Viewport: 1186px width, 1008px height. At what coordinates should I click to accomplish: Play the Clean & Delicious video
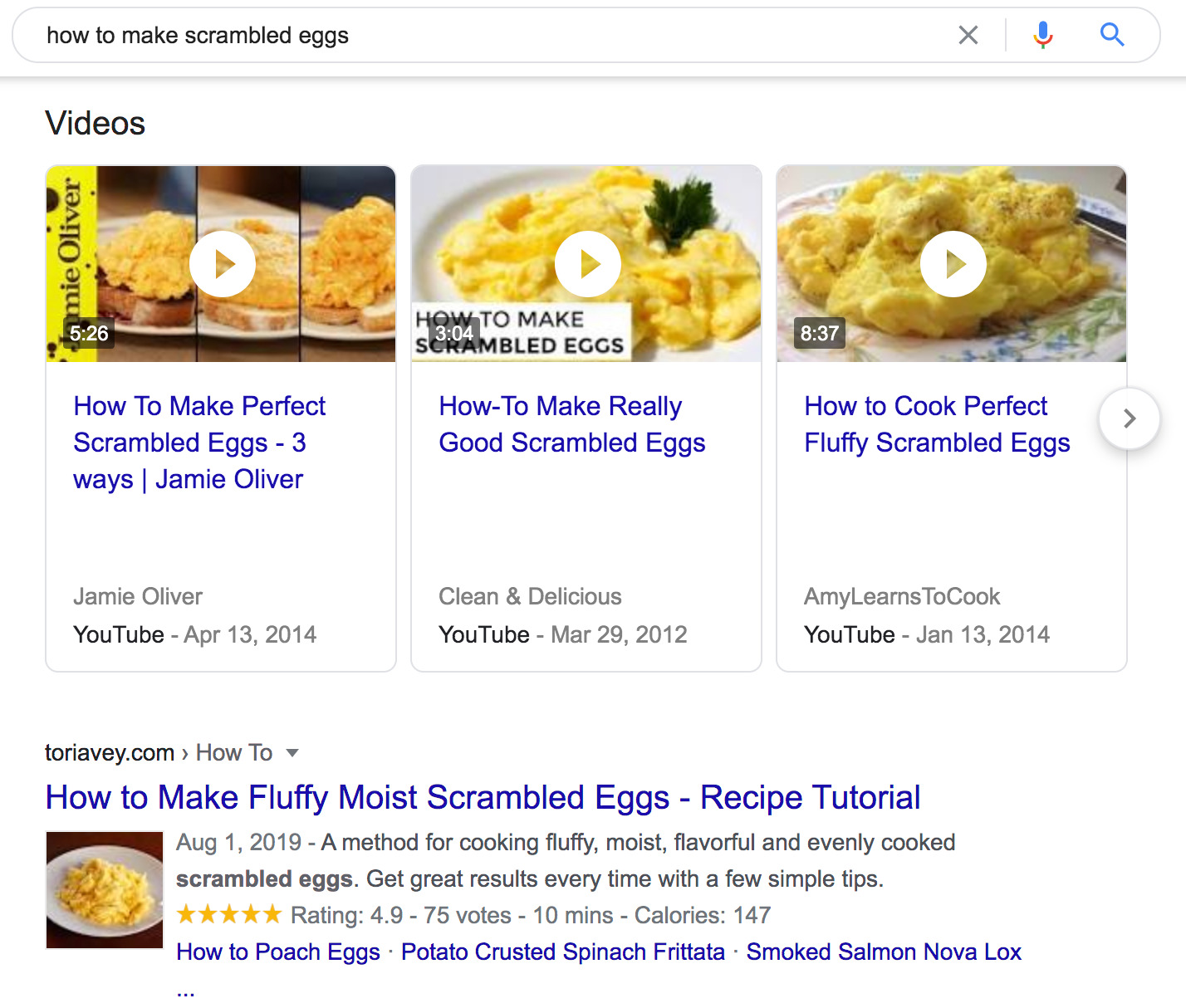(x=587, y=263)
